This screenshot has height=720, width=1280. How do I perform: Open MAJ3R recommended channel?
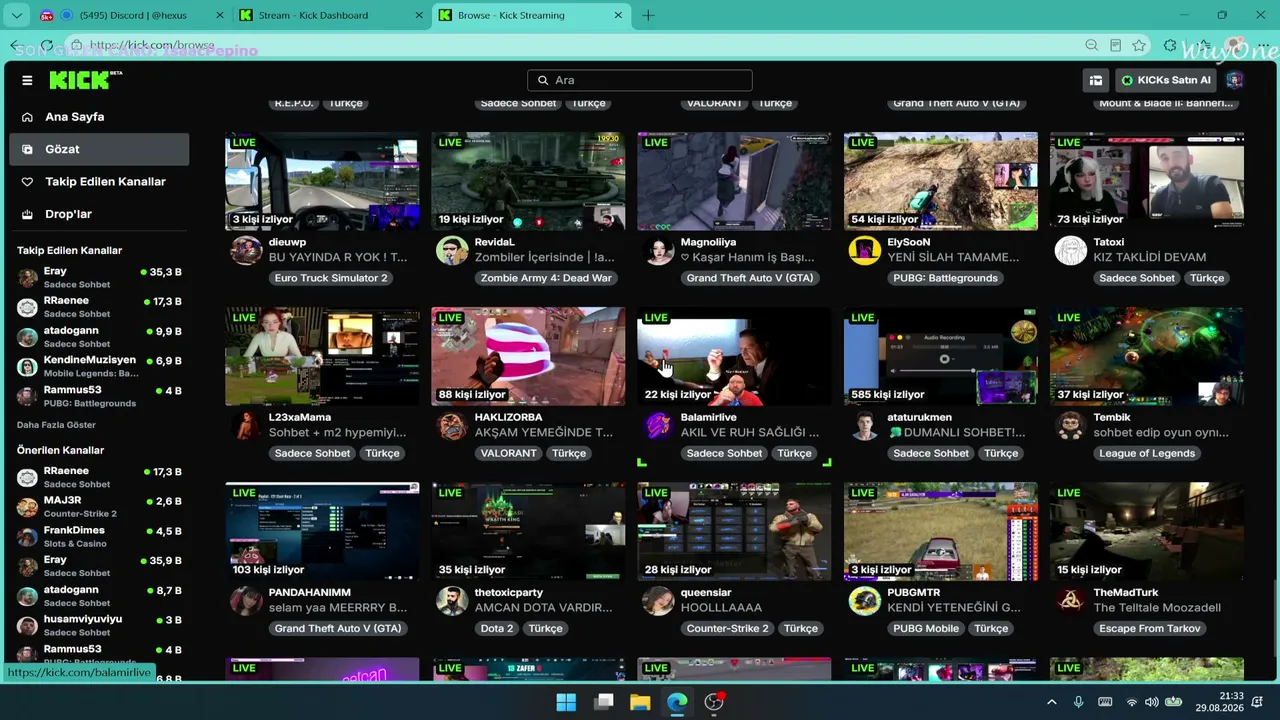tap(99, 506)
